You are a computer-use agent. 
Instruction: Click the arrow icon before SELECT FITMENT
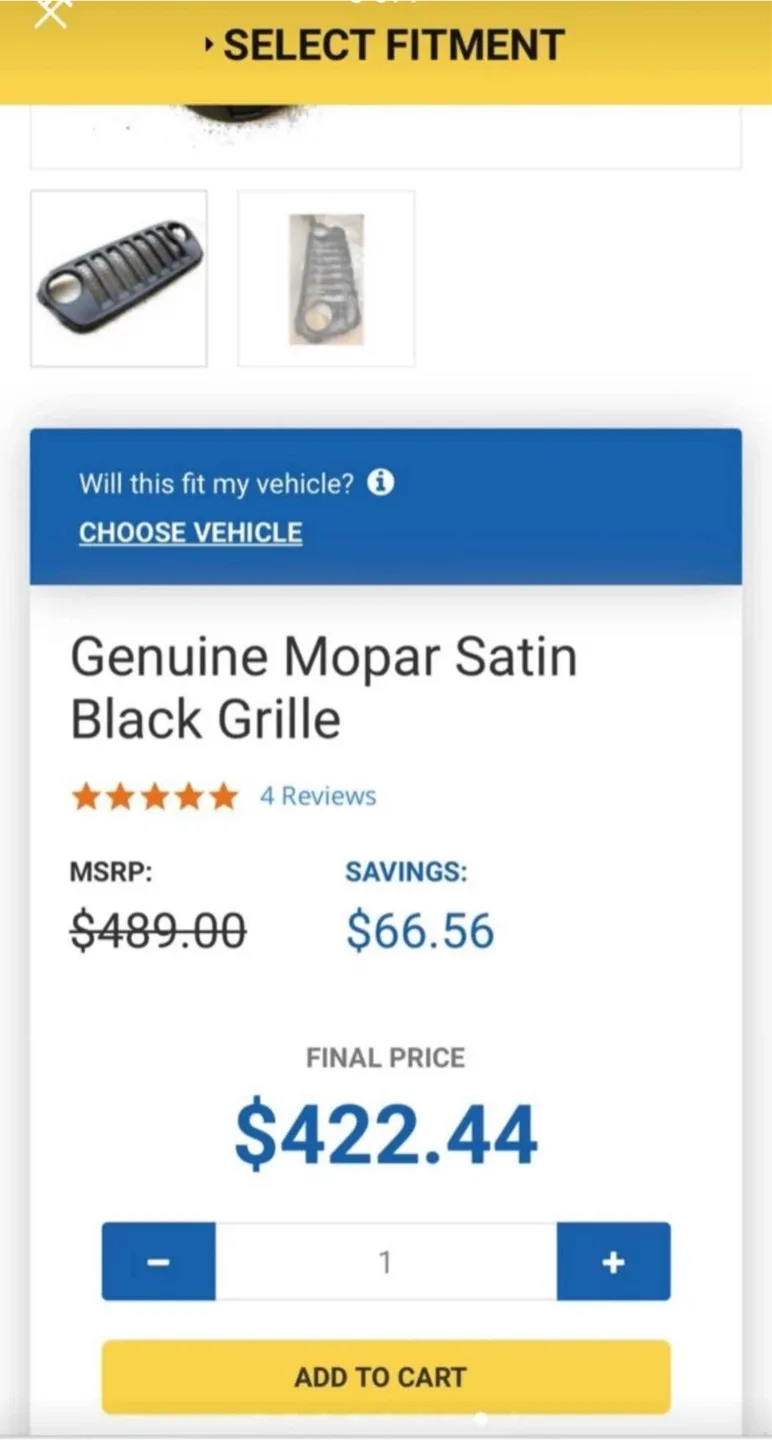tap(208, 45)
